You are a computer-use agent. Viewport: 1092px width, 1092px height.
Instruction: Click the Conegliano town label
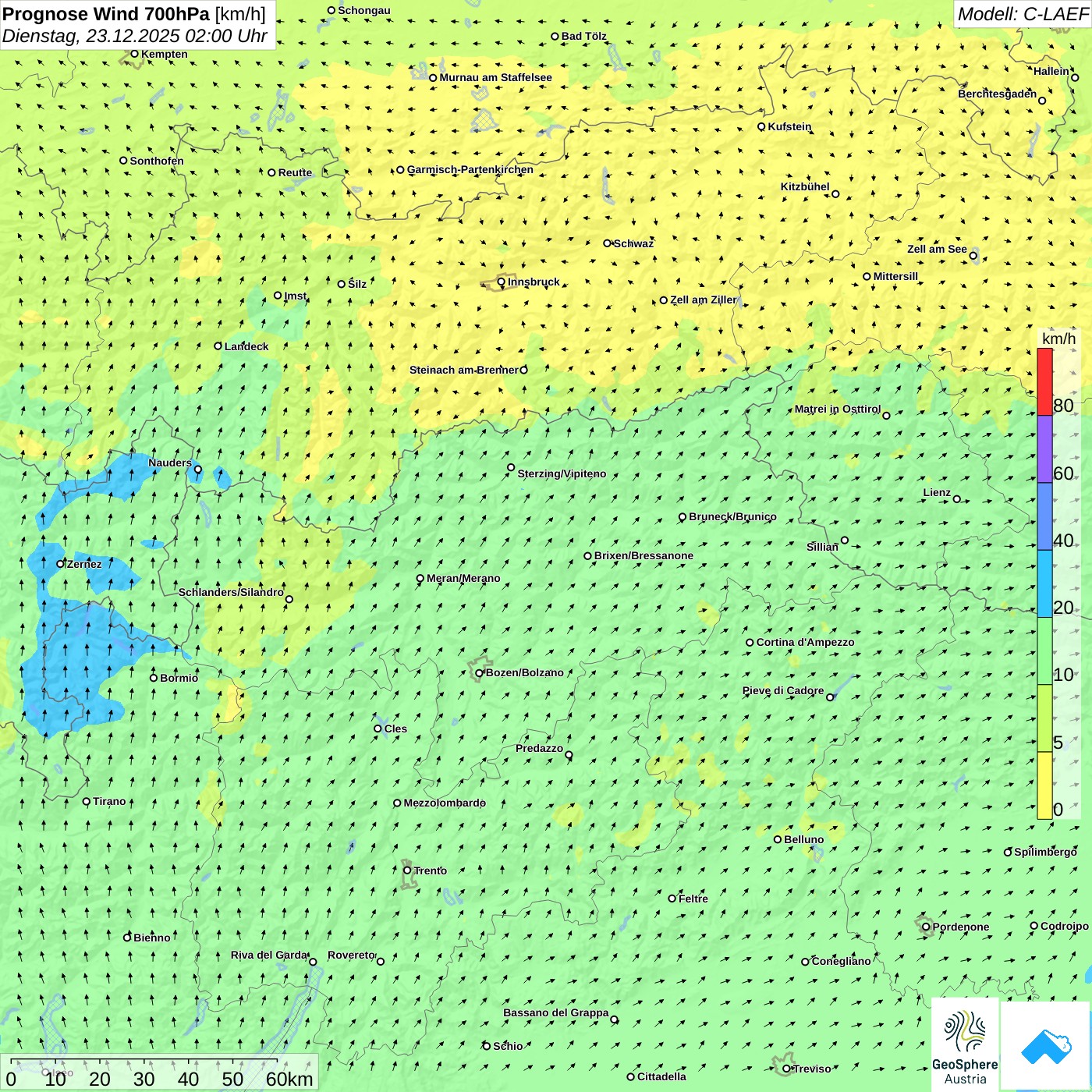(841, 962)
